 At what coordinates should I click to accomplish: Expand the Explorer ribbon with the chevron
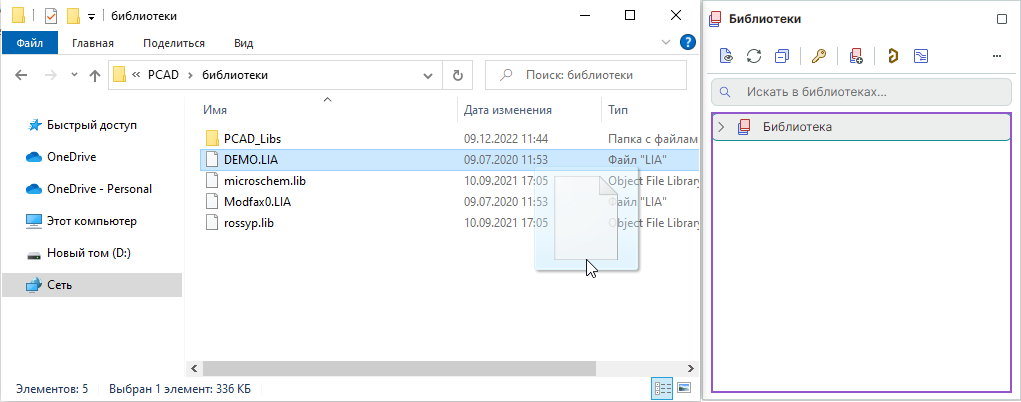pos(665,42)
